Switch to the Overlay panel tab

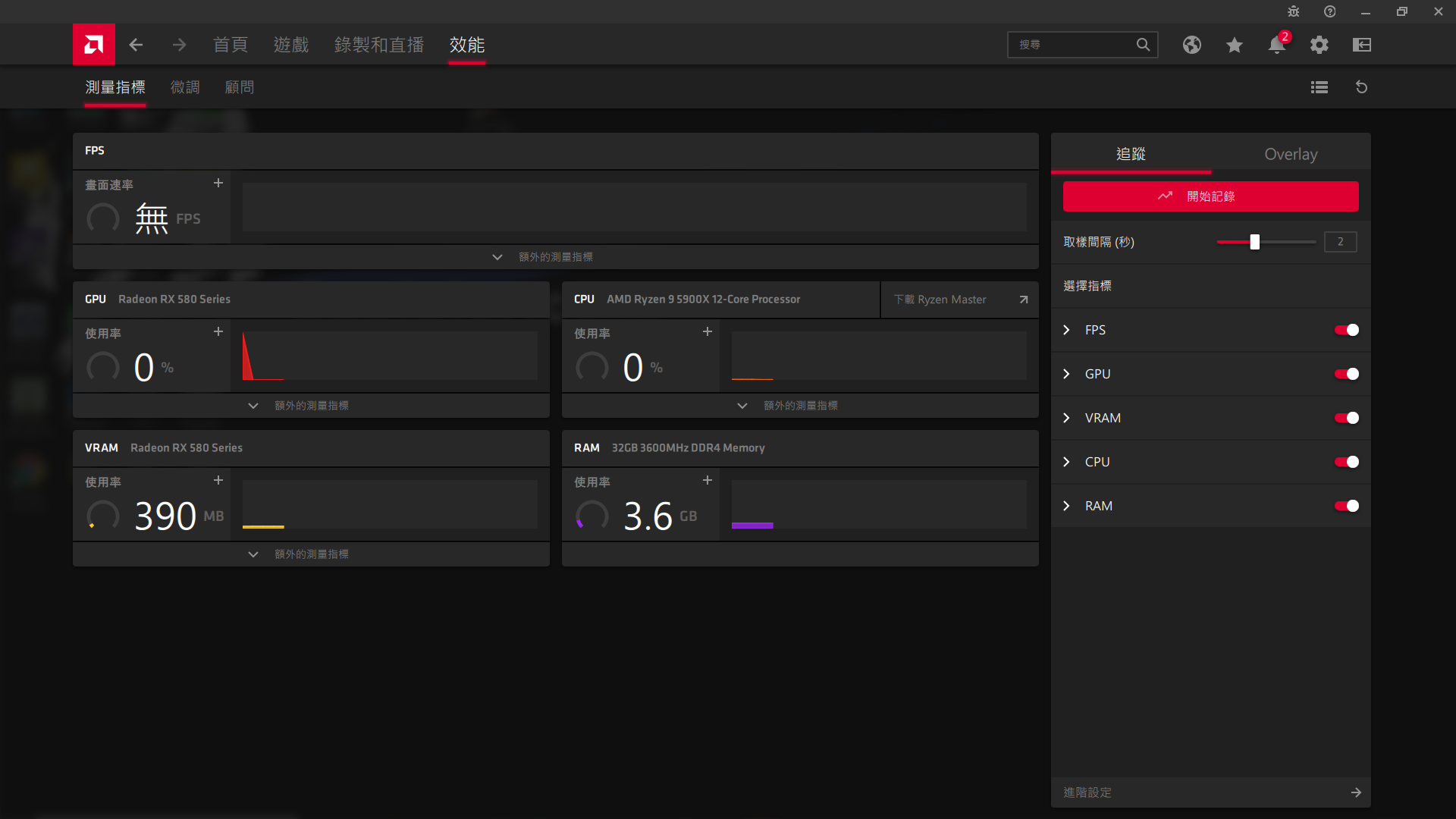point(1291,154)
